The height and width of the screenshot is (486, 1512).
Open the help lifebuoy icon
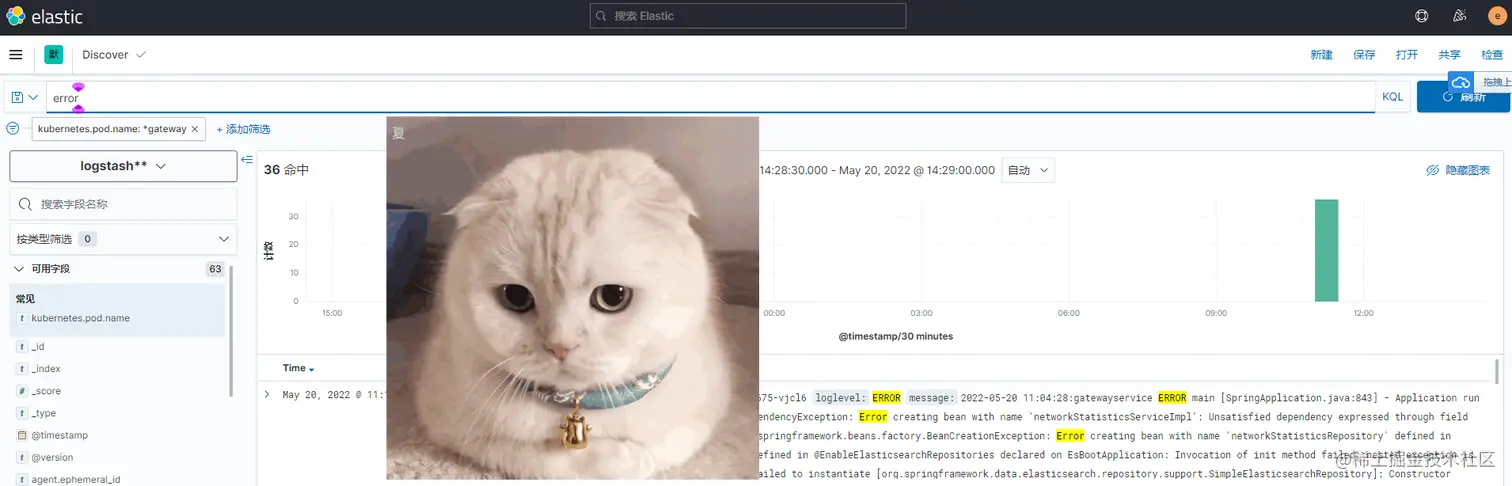(x=1422, y=16)
